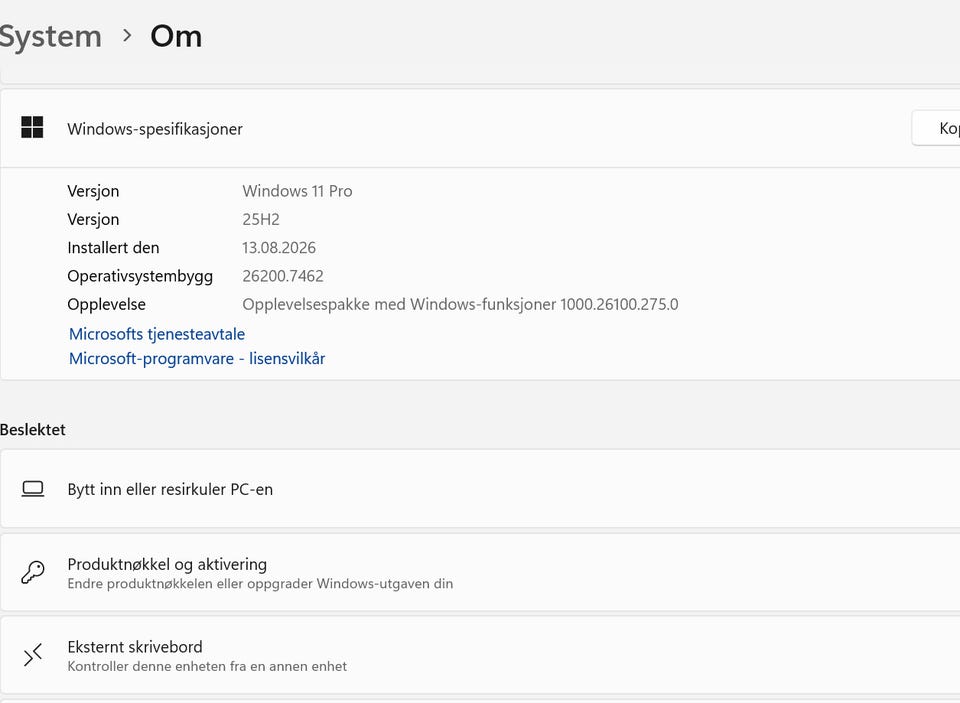Click the Operativsystembygg label
The image size is (960, 703).
click(x=140, y=276)
